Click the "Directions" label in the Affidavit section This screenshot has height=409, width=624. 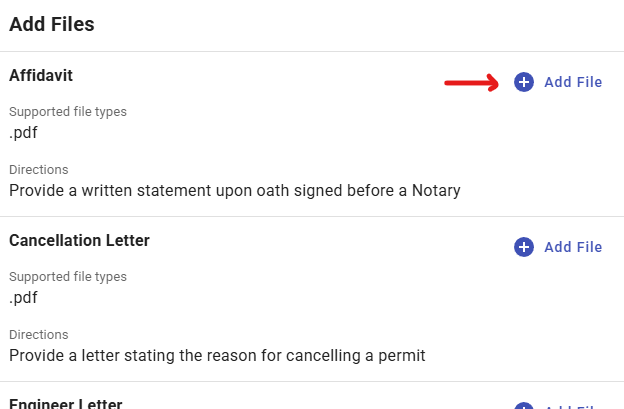[x=39, y=170]
